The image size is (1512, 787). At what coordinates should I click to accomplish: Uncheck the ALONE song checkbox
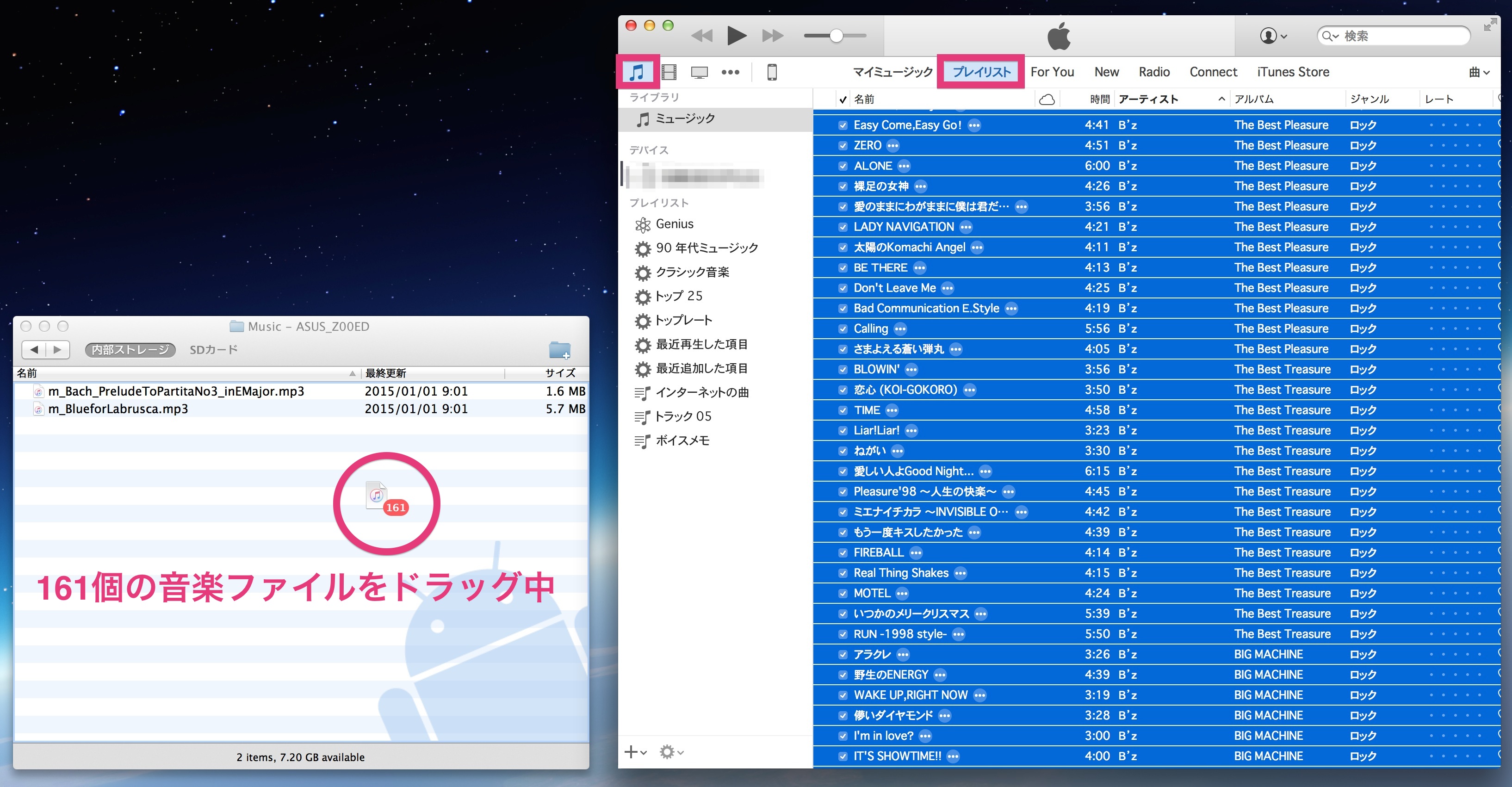click(843, 166)
